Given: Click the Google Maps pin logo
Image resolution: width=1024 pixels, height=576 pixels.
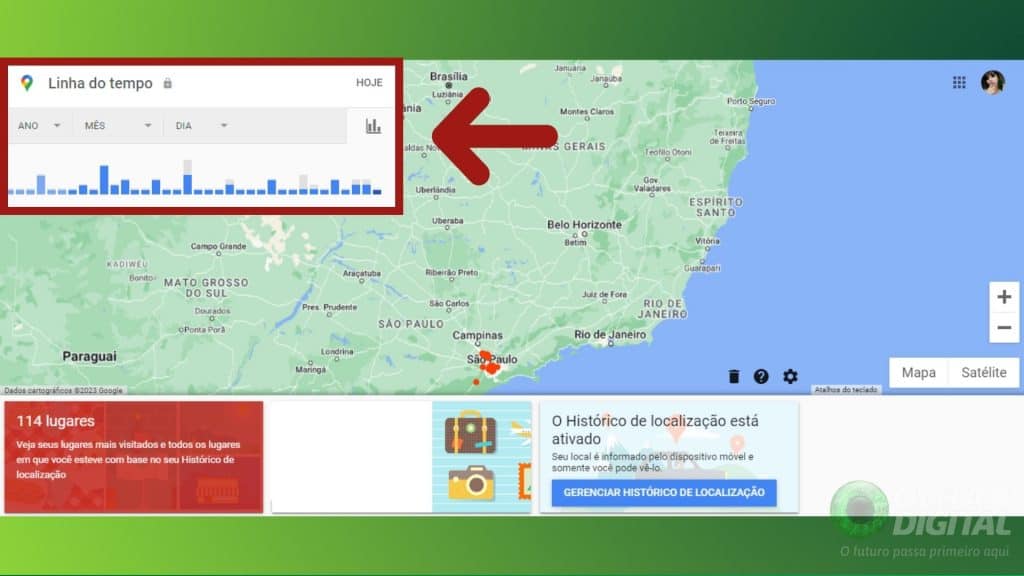Looking at the screenshot, I should coord(27,83).
